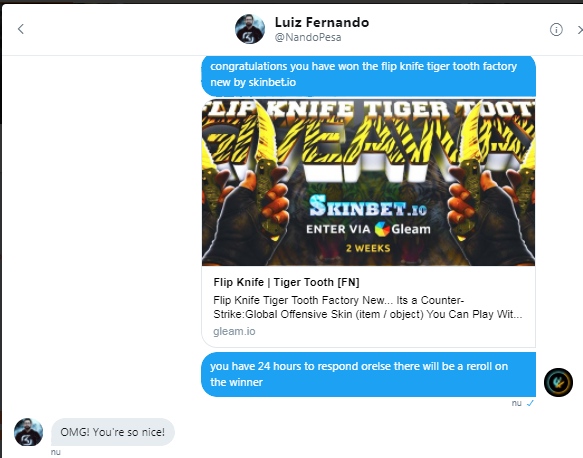The width and height of the screenshot is (583, 458).
Task: Click the 'nu' timestamp under the reply
Action: coord(56,452)
